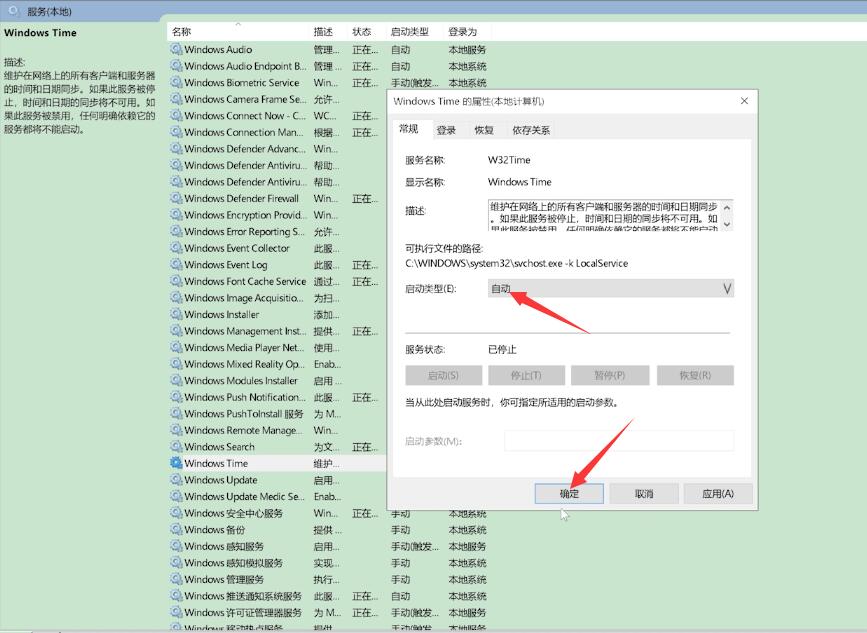Select Windows 感知模拟服务 row
The height and width of the screenshot is (633, 867).
[328, 562]
